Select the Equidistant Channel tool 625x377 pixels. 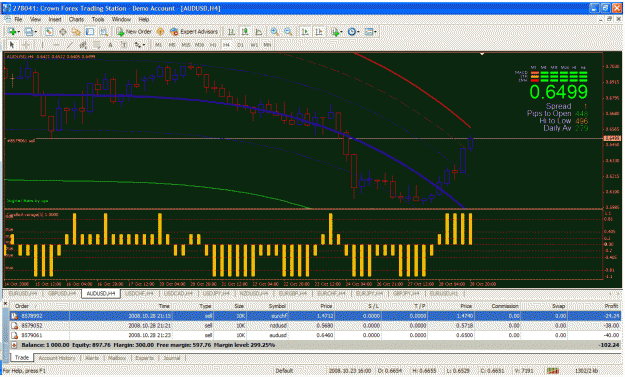coord(83,45)
